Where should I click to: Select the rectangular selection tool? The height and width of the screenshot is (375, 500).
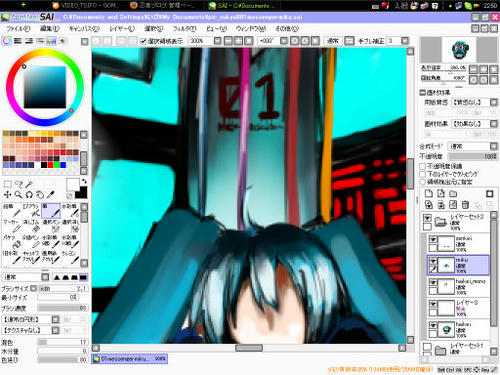click(8, 184)
